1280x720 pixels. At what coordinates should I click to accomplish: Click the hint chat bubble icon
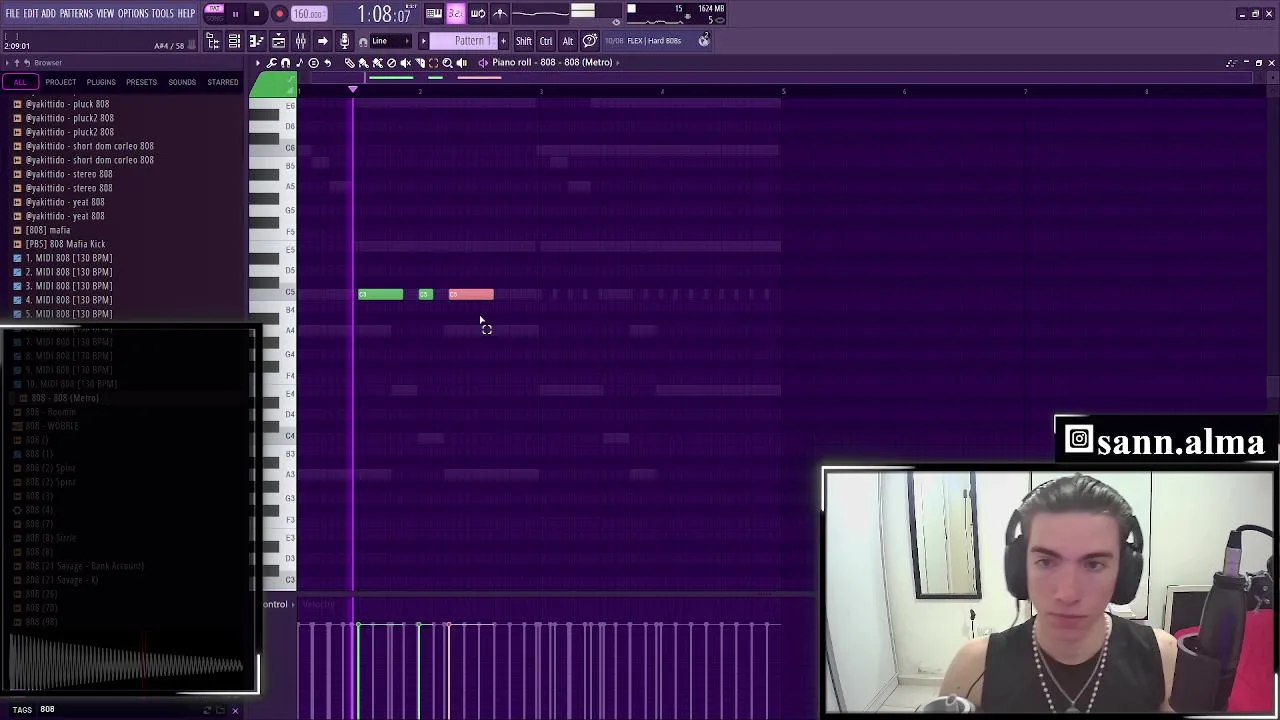pyautogui.click(x=590, y=41)
